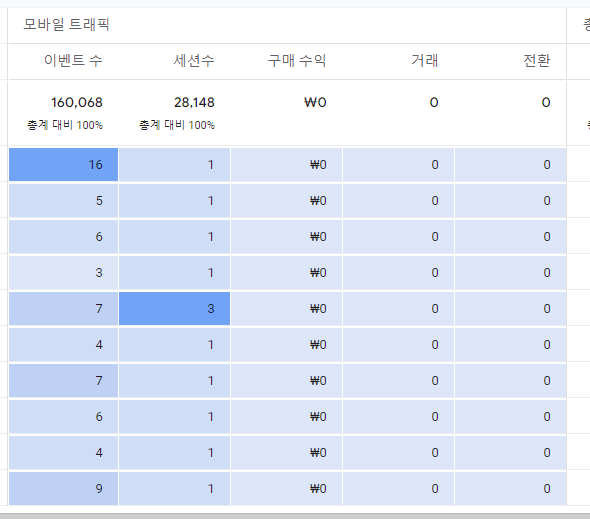Sort by the 전환 column header
590x519 pixels.
[537, 61]
